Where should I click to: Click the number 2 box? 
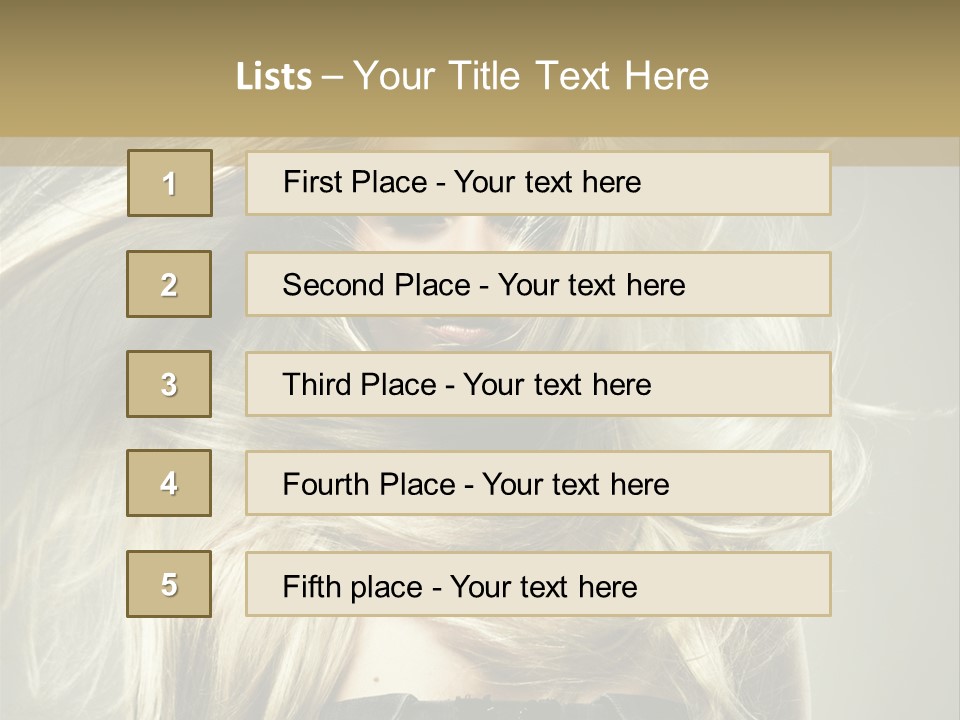169,284
